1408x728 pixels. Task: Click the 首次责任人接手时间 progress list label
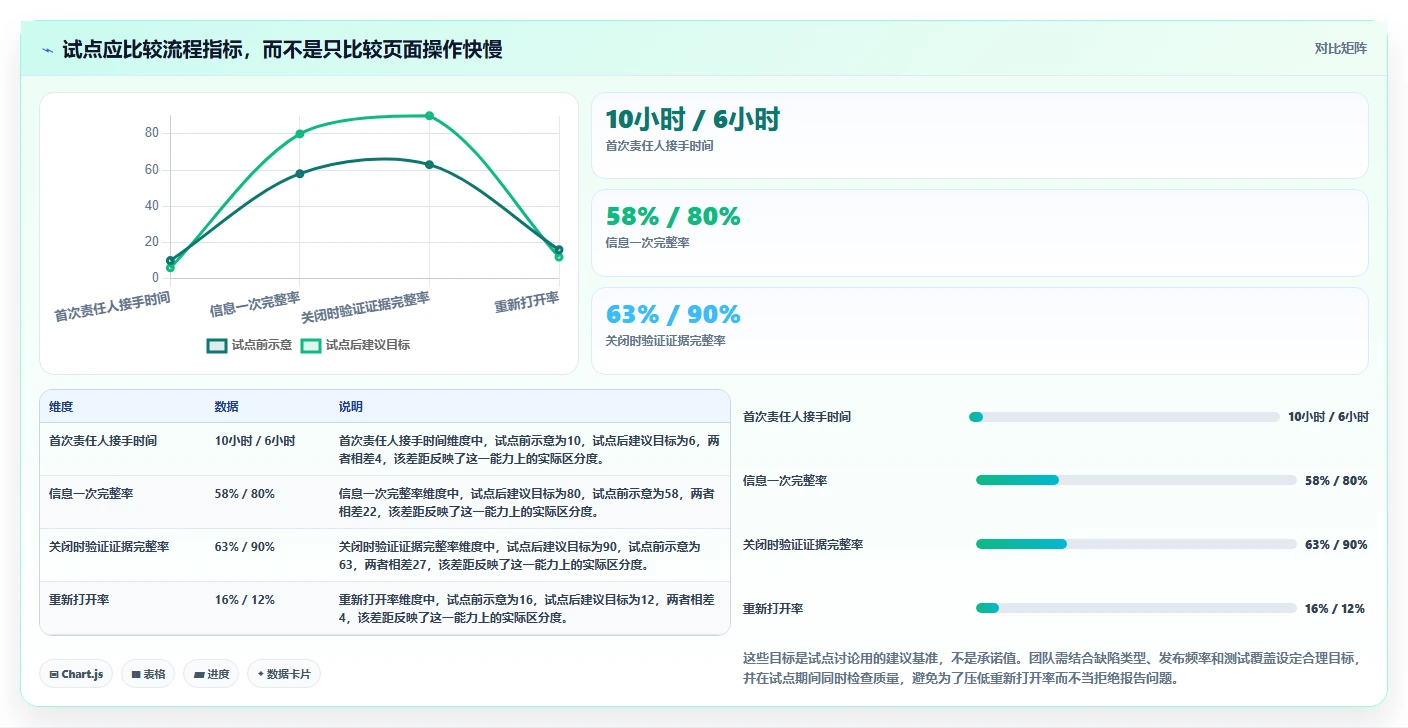click(797, 417)
